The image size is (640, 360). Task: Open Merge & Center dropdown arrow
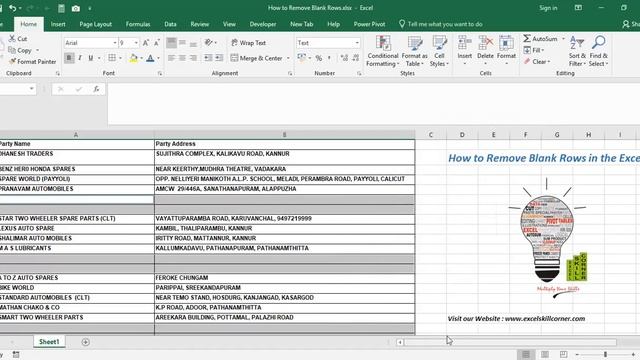pyautogui.click(x=288, y=58)
